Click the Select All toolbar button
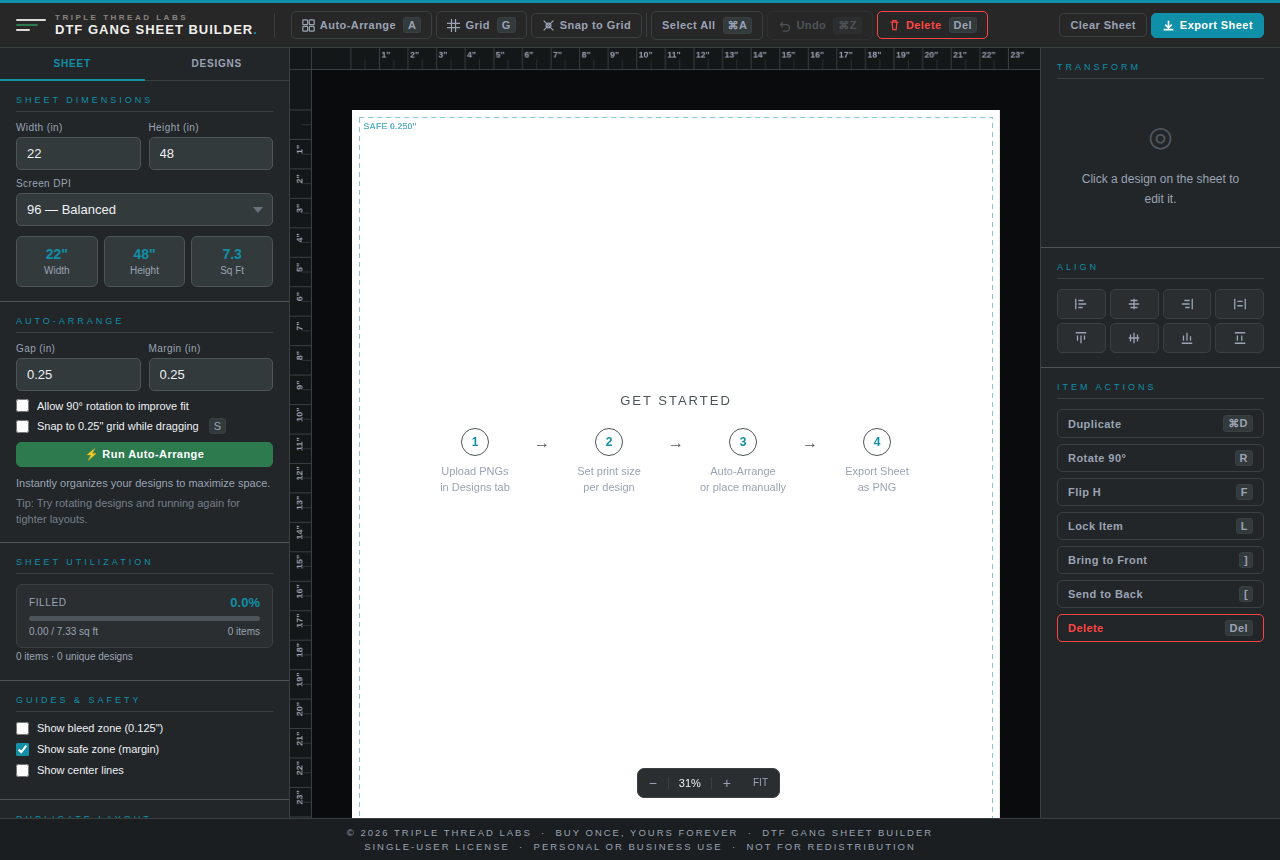1280x860 pixels. 707,25
